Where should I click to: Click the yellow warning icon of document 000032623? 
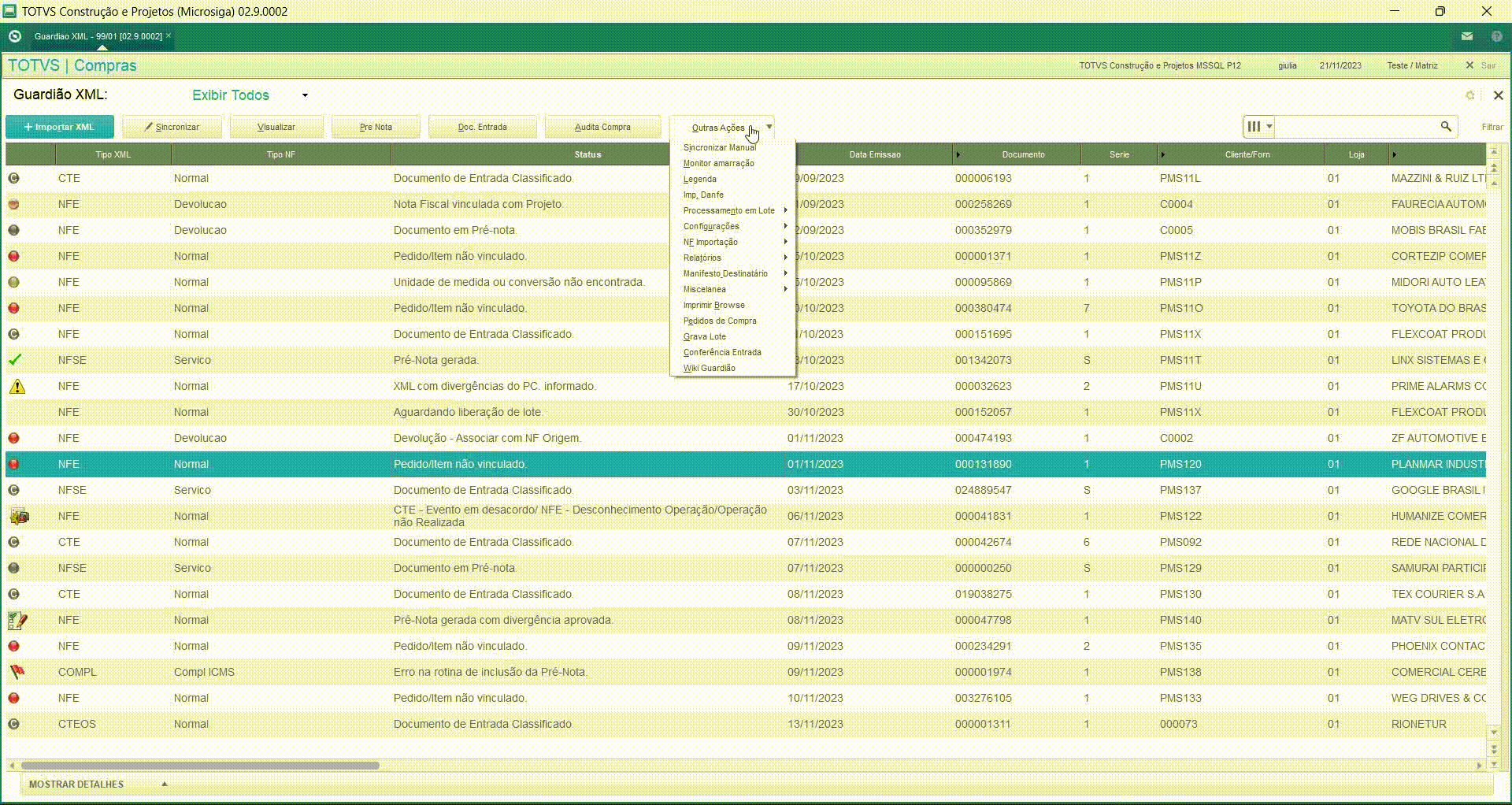point(17,386)
